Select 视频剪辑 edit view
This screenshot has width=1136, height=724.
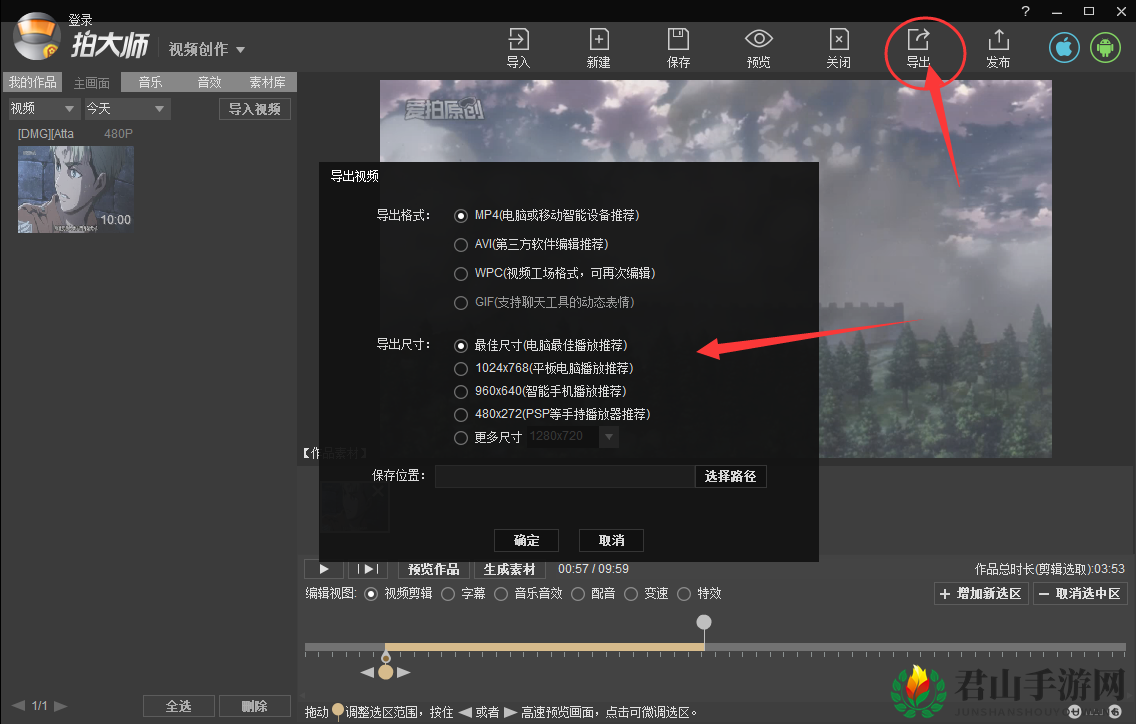click(x=371, y=594)
